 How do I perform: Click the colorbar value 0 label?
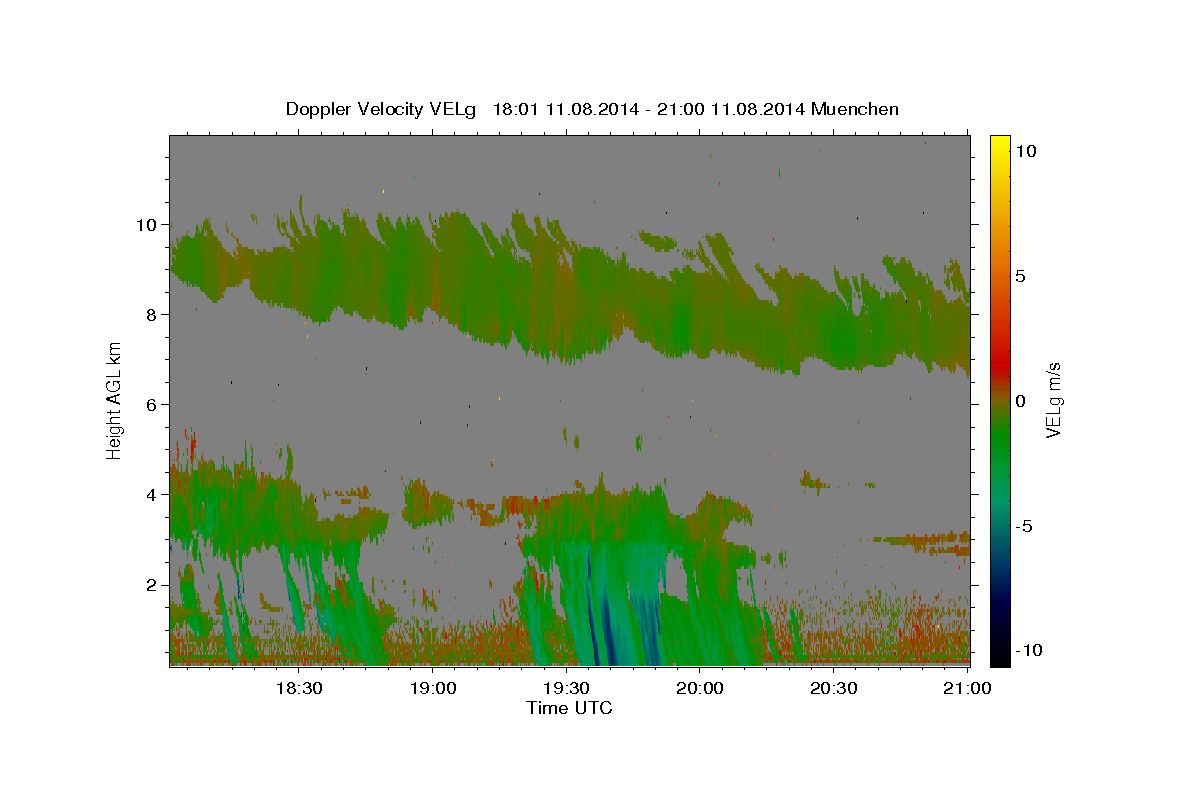(1022, 400)
